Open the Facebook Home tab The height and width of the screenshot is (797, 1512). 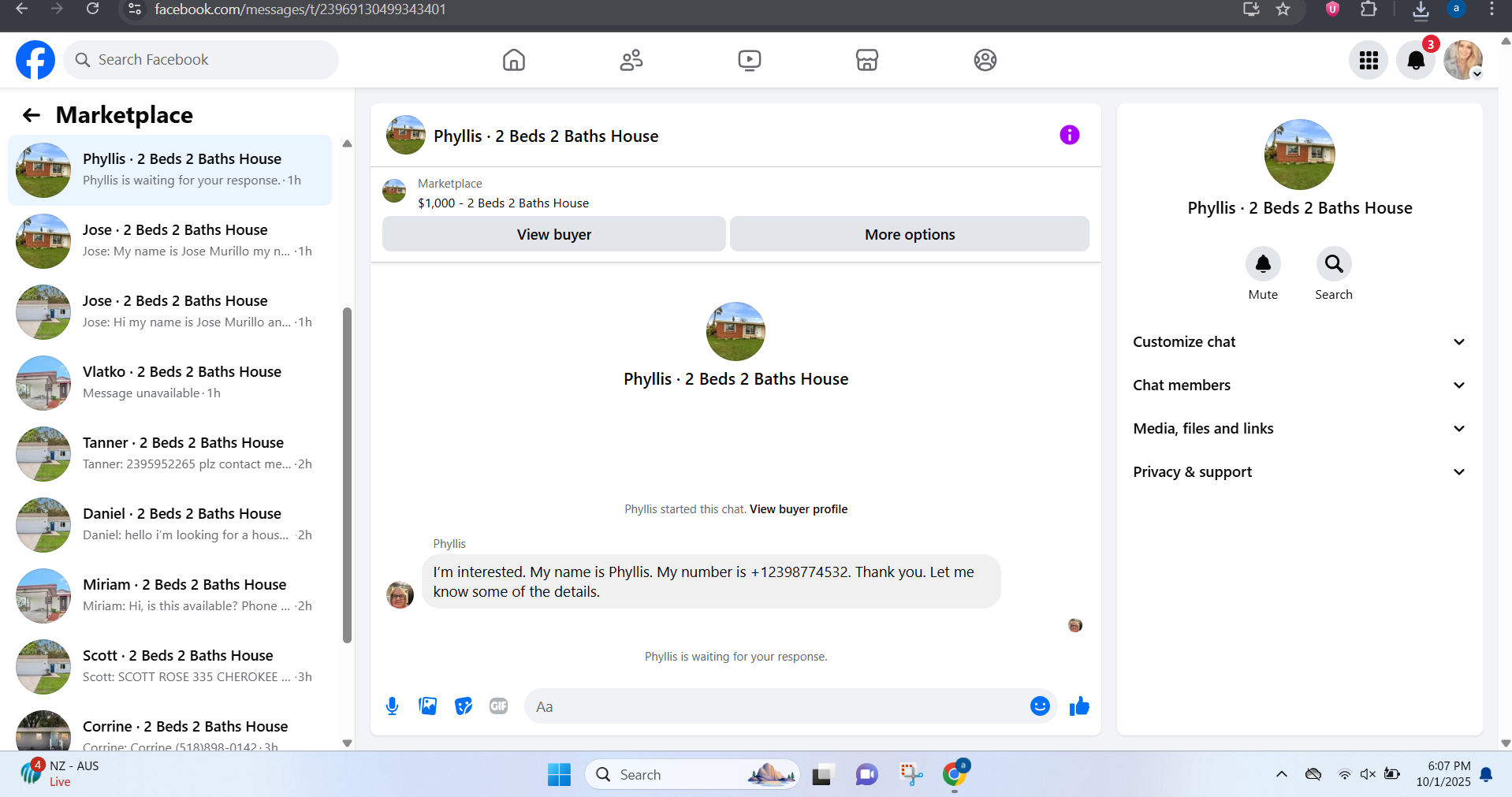coord(514,60)
